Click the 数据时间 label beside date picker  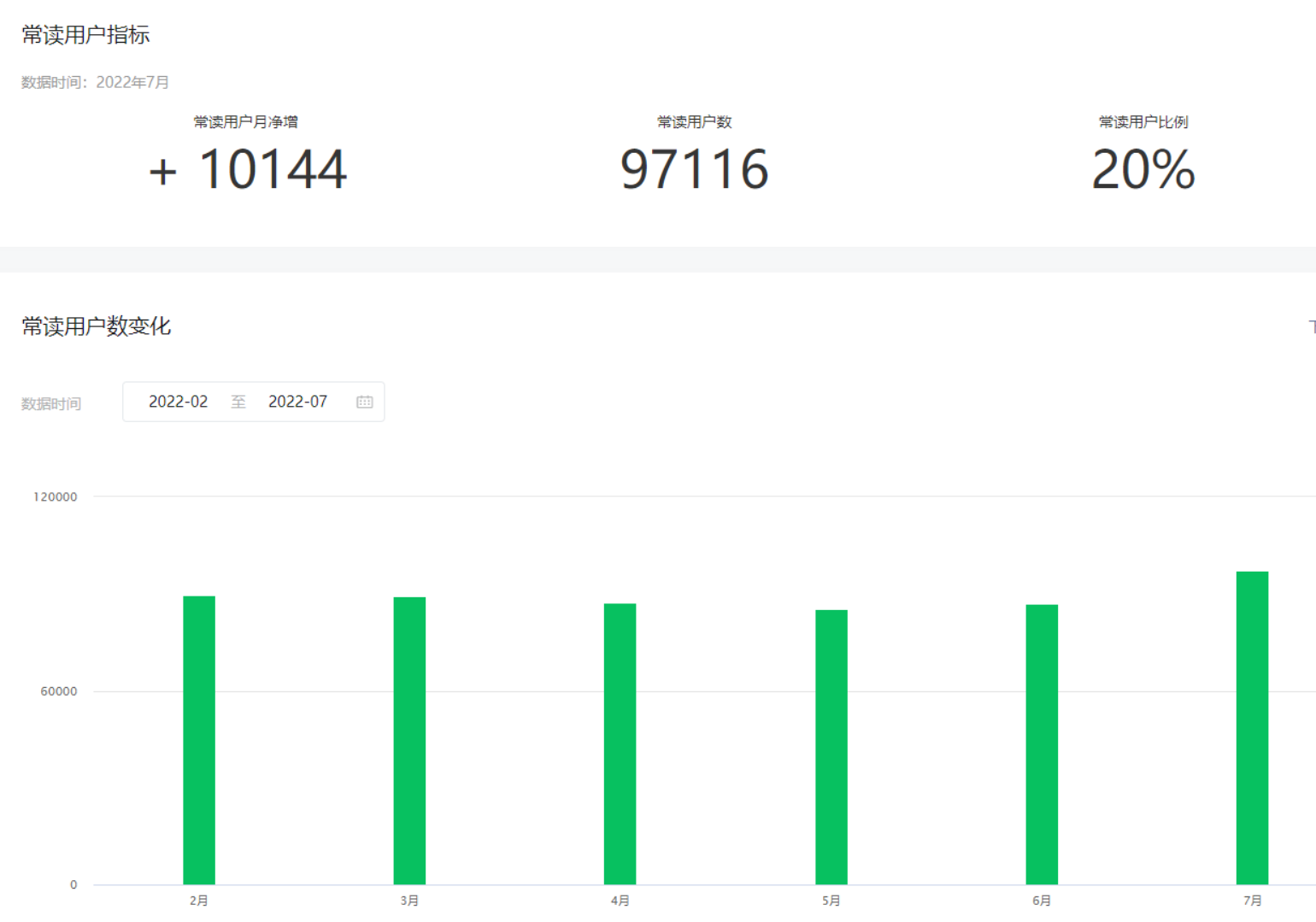coord(51,403)
